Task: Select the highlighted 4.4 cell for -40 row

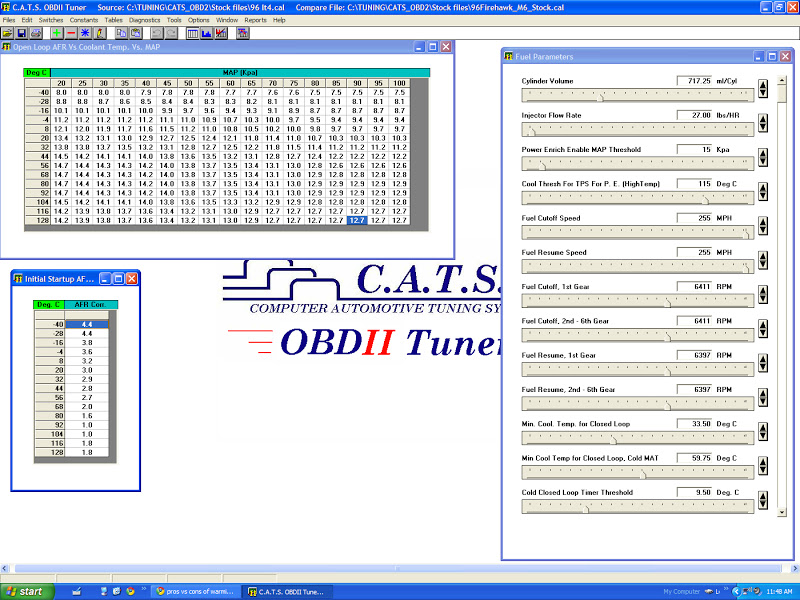Action: click(87, 324)
